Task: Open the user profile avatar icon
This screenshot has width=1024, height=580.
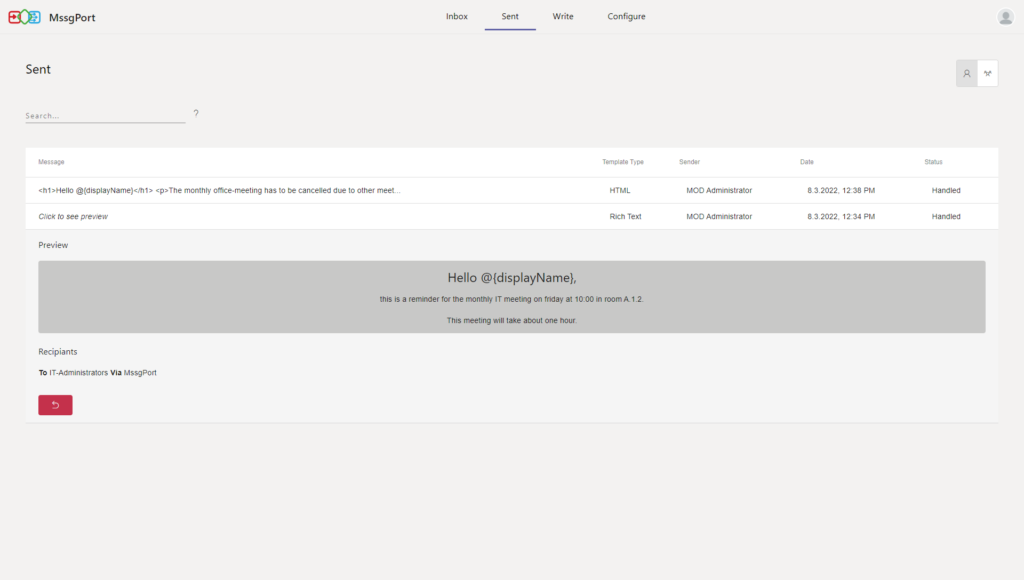Action: click(x=1006, y=16)
